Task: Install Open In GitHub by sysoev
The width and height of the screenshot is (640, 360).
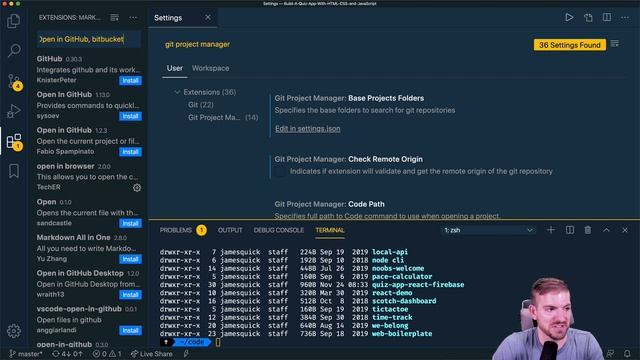Action: click(x=130, y=116)
